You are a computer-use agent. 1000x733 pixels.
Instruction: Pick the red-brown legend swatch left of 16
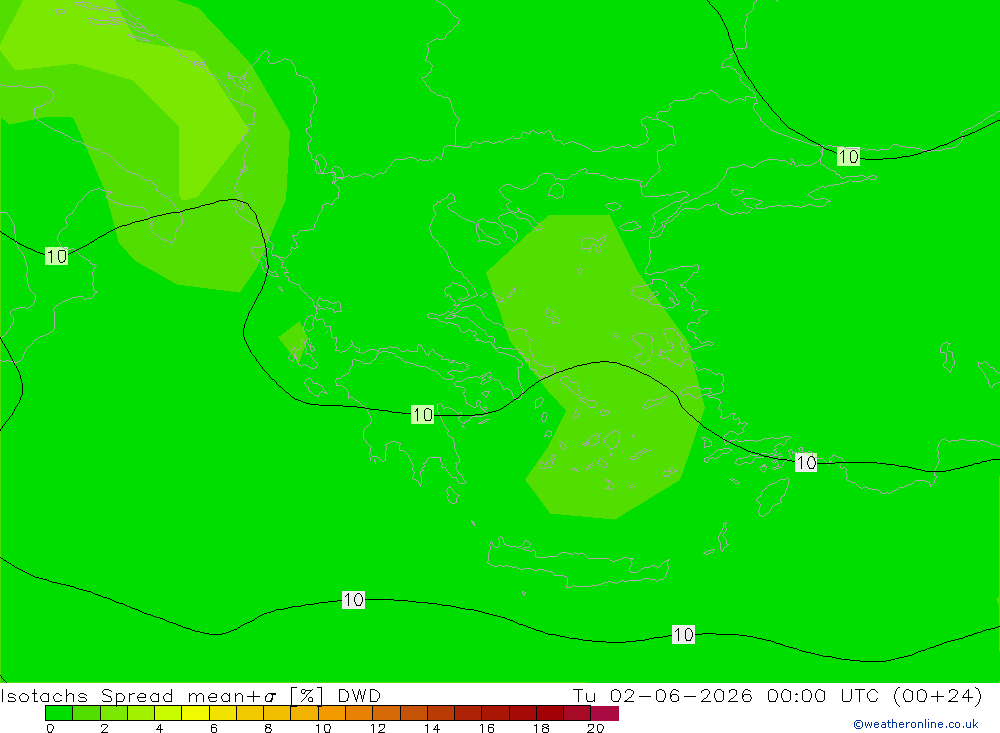click(469, 713)
